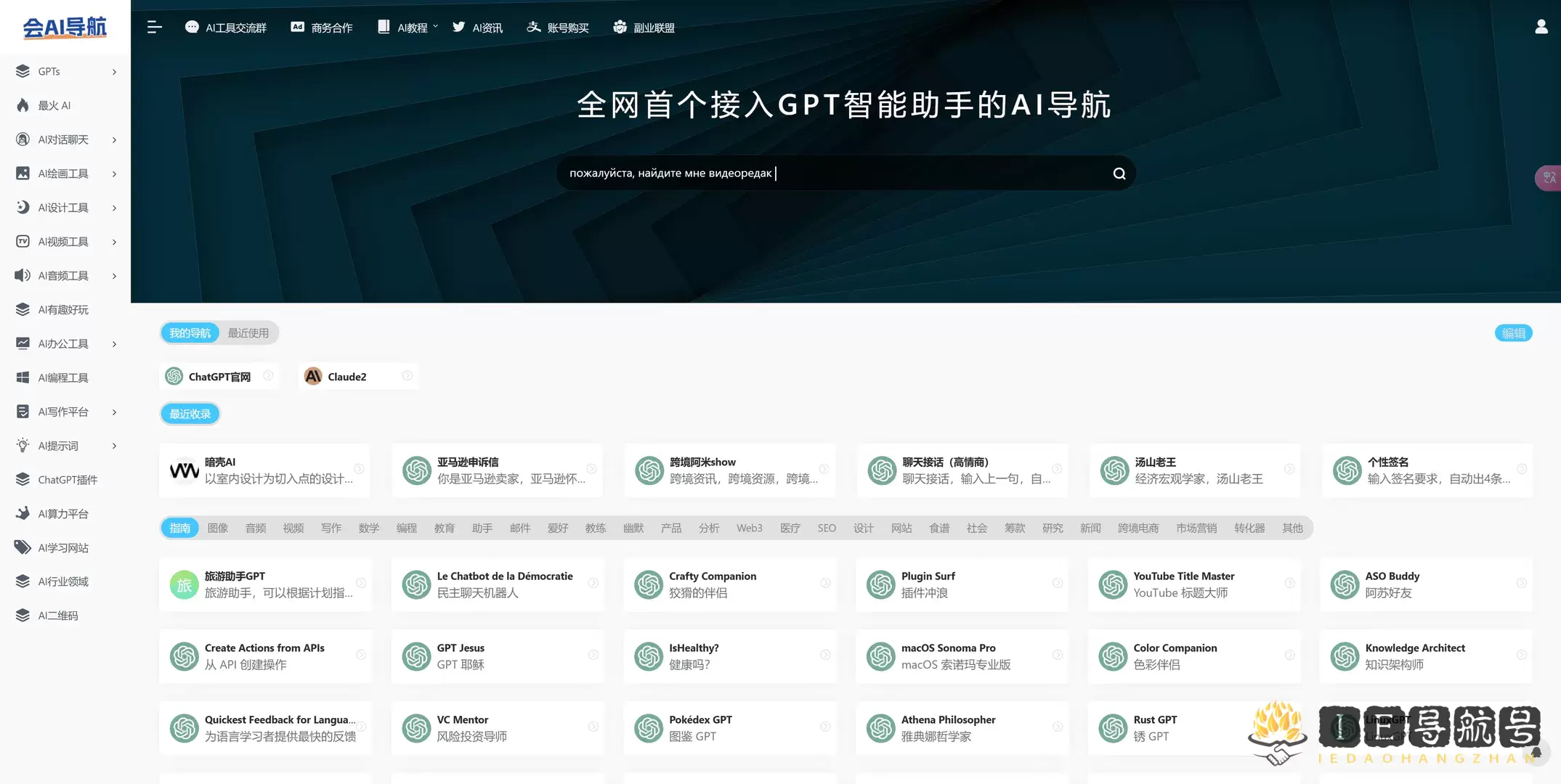Expand the AI写作平台 category chevron

(114, 412)
